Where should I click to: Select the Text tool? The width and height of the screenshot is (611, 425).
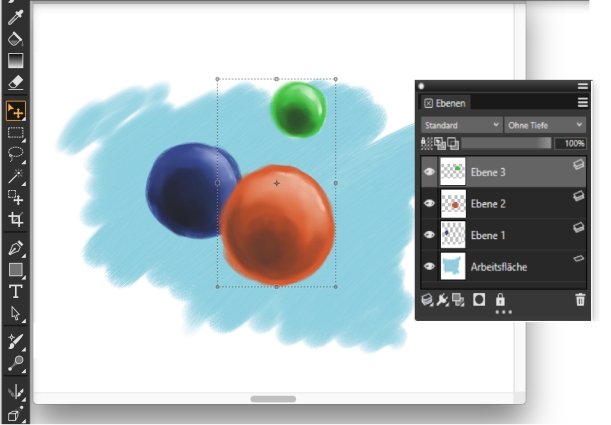point(16,291)
